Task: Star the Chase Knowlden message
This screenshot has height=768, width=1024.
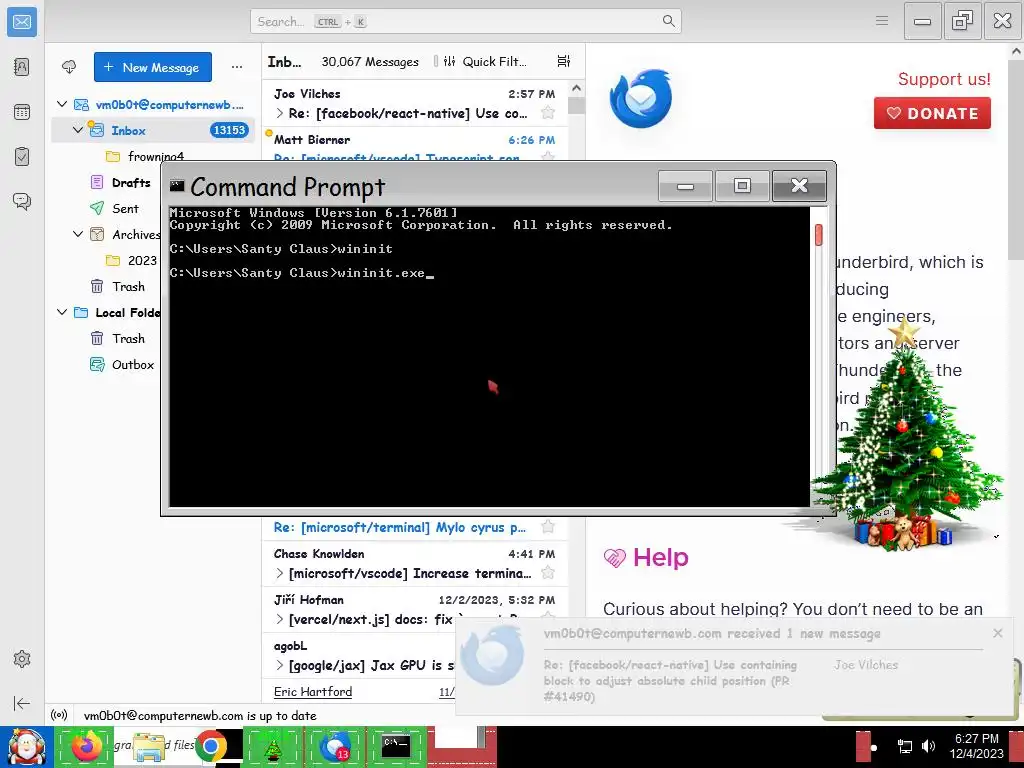Action: pyautogui.click(x=548, y=573)
